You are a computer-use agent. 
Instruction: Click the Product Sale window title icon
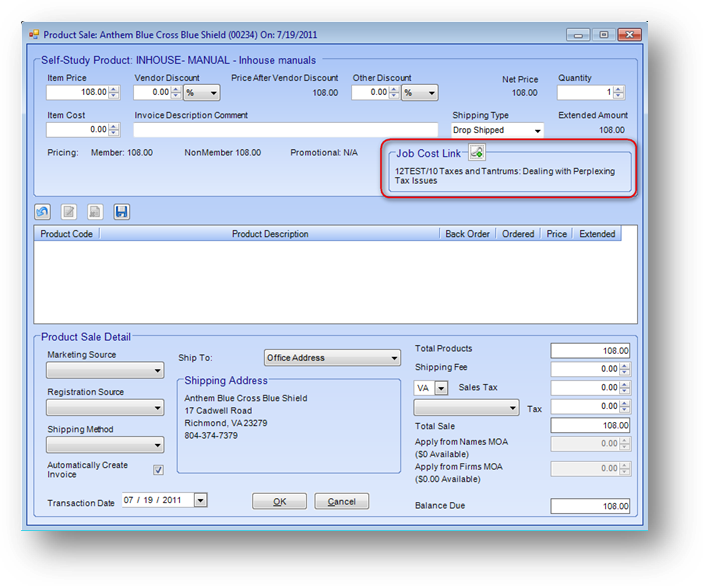pos(34,35)
